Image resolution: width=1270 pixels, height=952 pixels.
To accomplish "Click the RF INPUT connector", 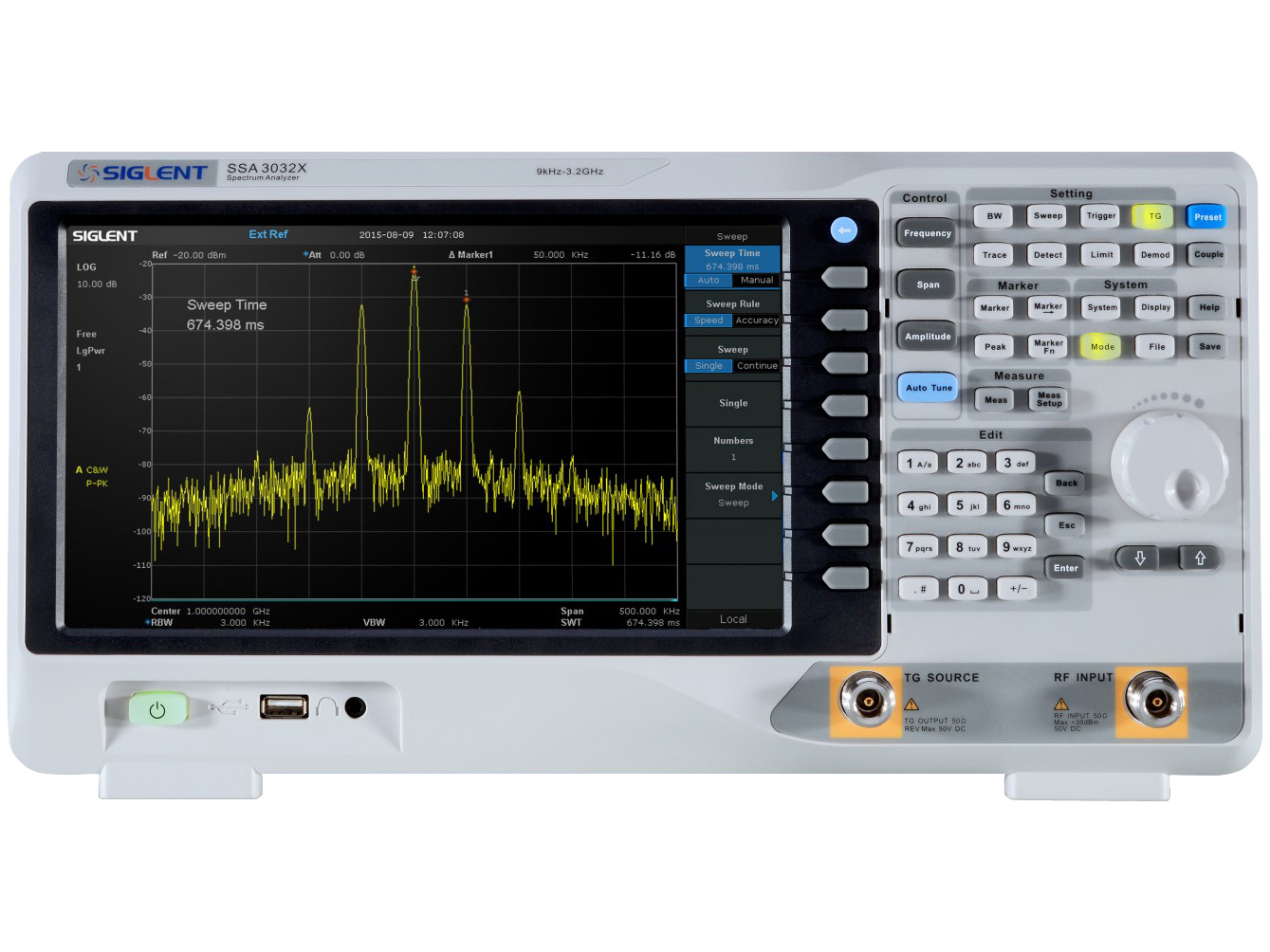I will [x=1153, y=702].
